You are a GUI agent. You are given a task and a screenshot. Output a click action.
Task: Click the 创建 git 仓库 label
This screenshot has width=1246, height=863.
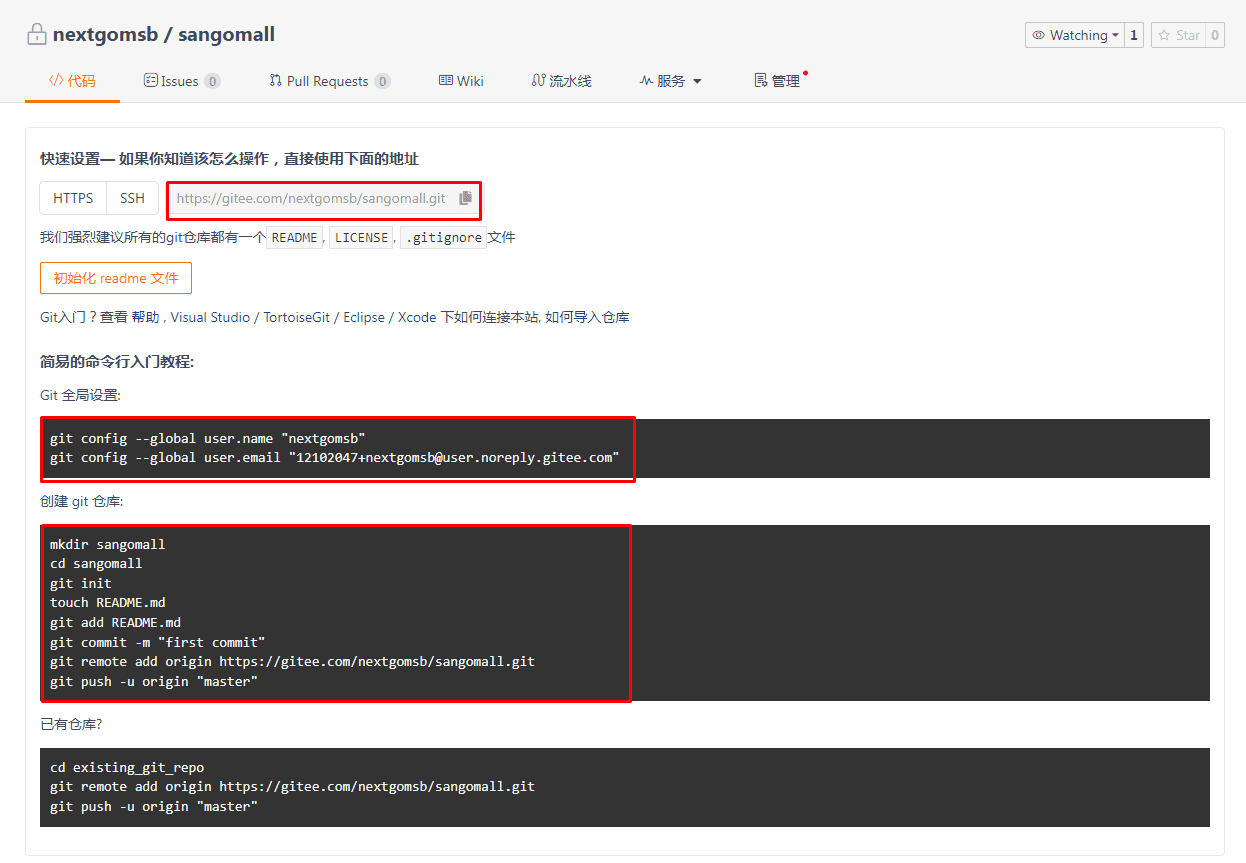(81, 500)
